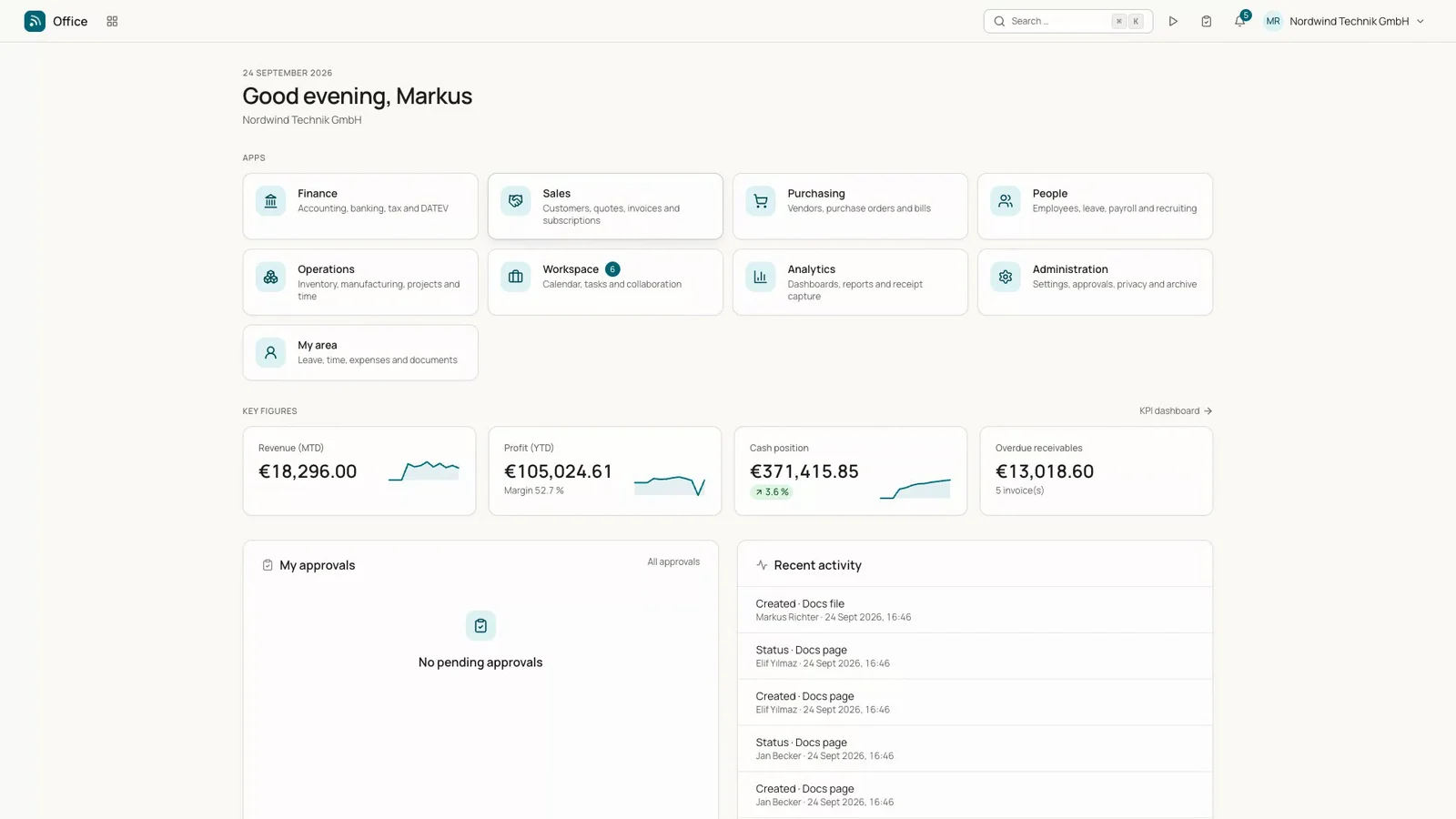
Task: Open the notifications bell
Action: (1239, 21)
